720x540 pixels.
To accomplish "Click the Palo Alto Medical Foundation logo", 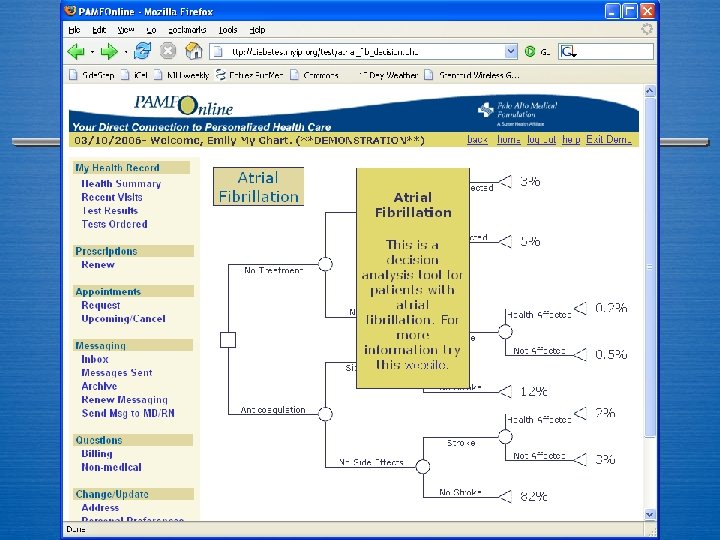I will point(517,113).
